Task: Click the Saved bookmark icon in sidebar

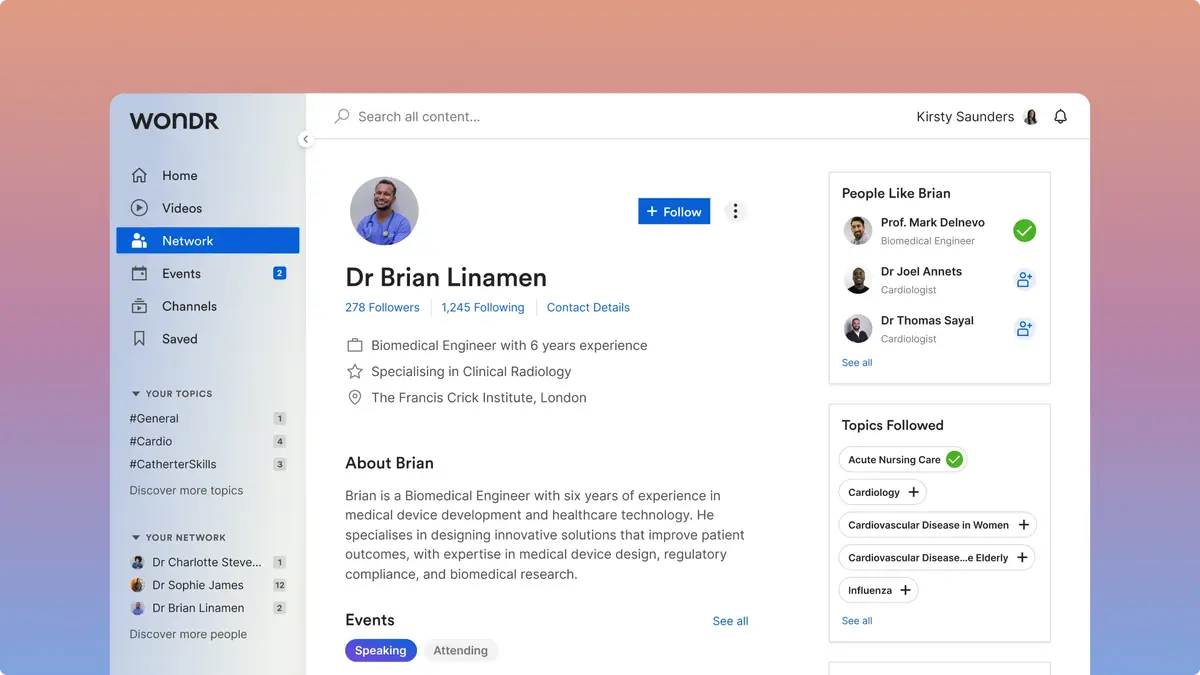Action: click(140, 339)
